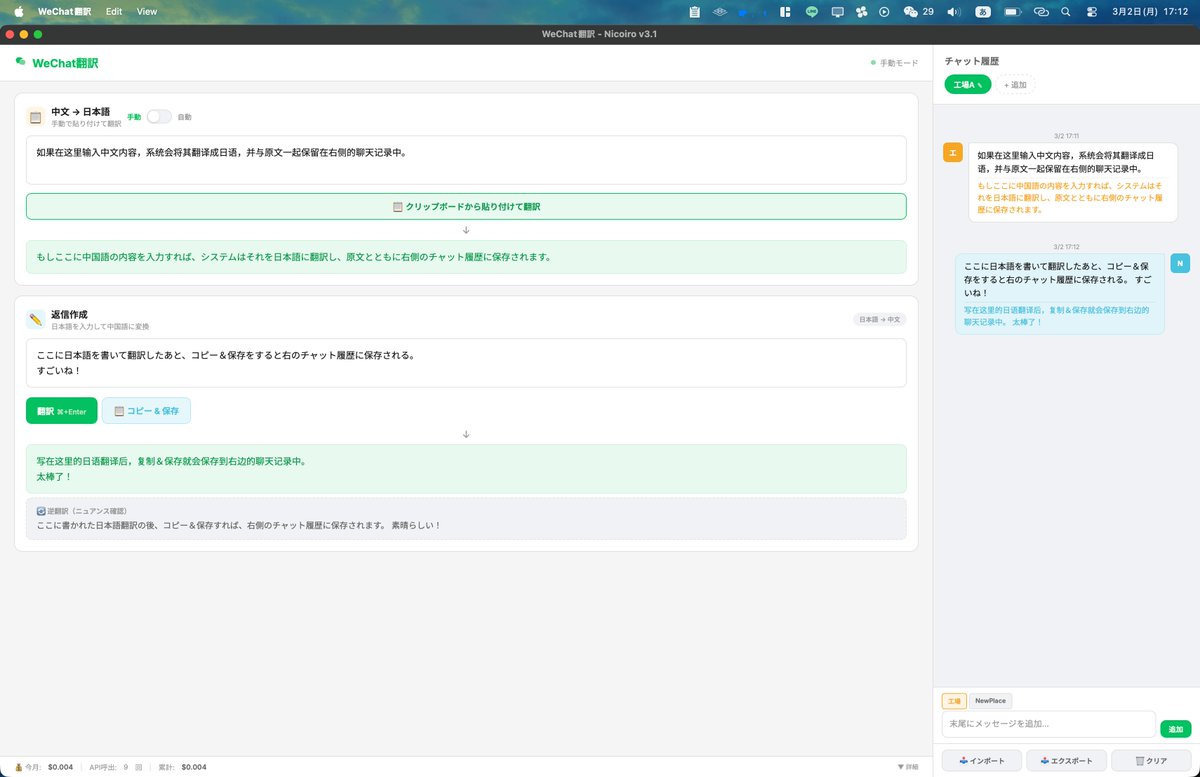
Task: Click the volume icon in the menu bar
Action: coord(954,12)
